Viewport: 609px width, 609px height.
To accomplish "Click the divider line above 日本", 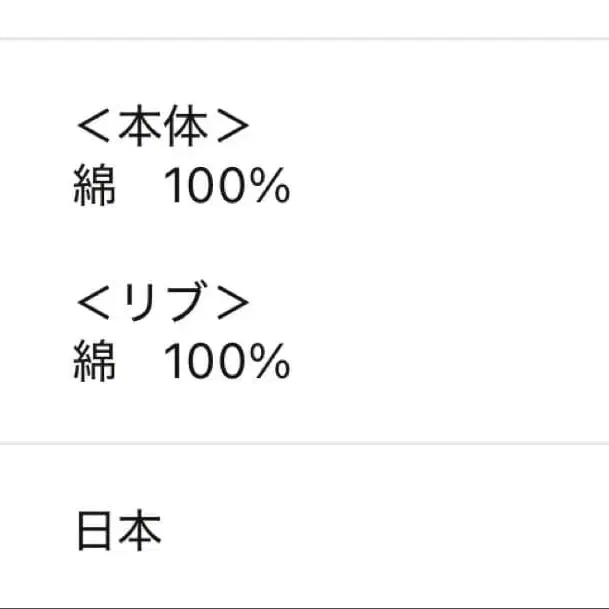I will (x=304, y=443).
